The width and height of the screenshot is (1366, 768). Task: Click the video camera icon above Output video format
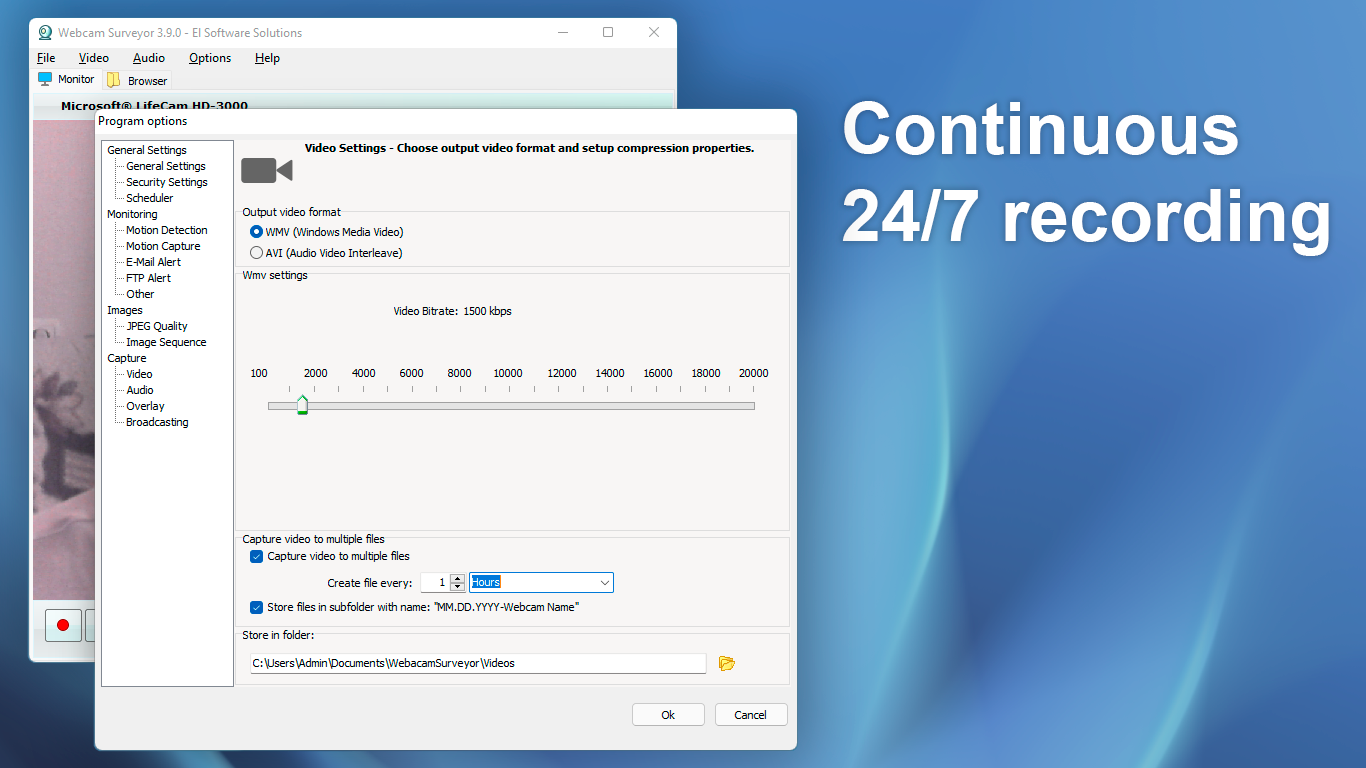click(x=265, y=170)
